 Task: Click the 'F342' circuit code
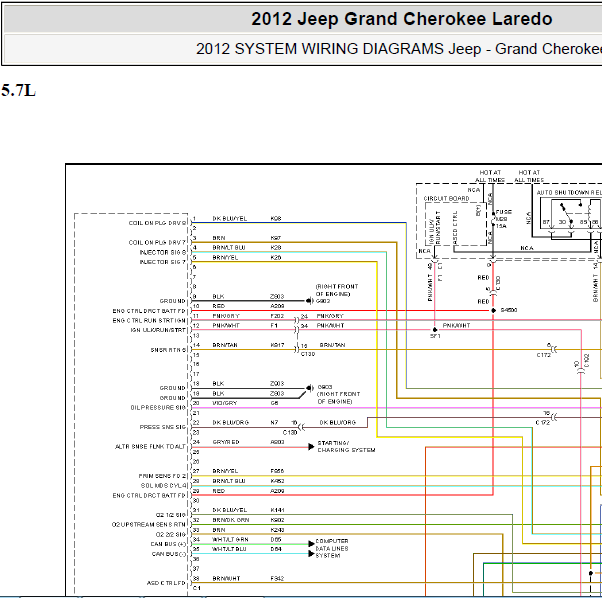[277, 578]
